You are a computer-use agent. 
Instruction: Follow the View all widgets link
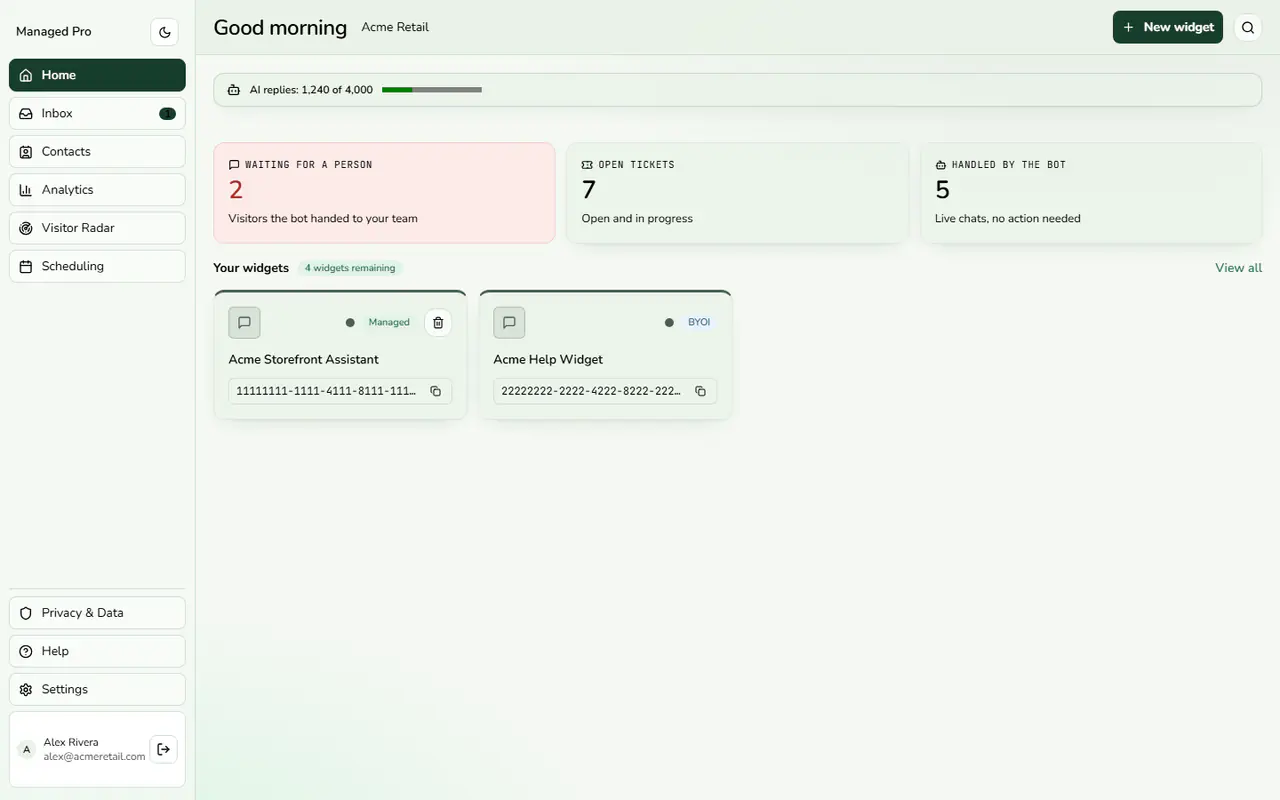1238,268
